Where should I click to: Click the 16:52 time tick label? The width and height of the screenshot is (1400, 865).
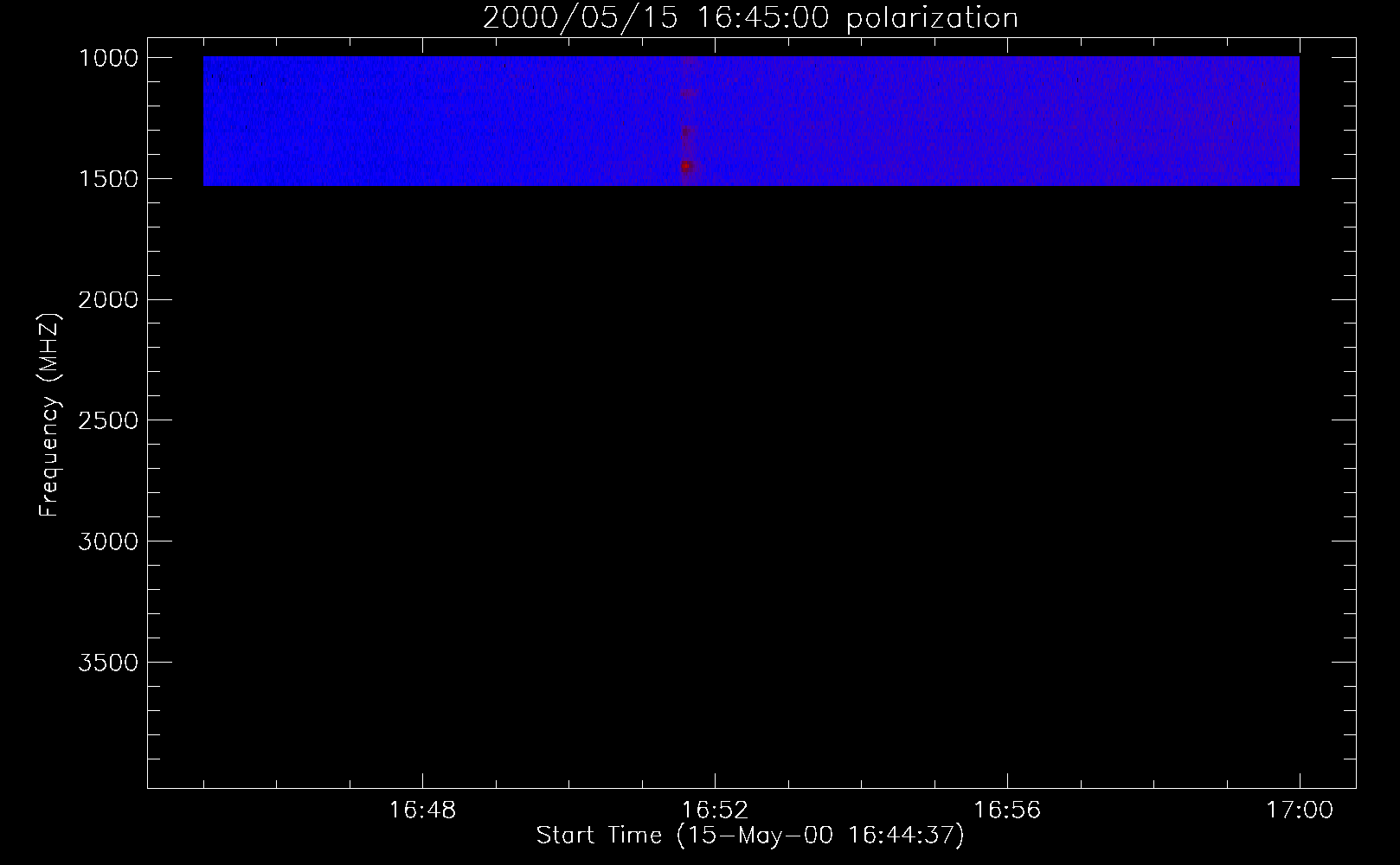click(x=715, y=811)
